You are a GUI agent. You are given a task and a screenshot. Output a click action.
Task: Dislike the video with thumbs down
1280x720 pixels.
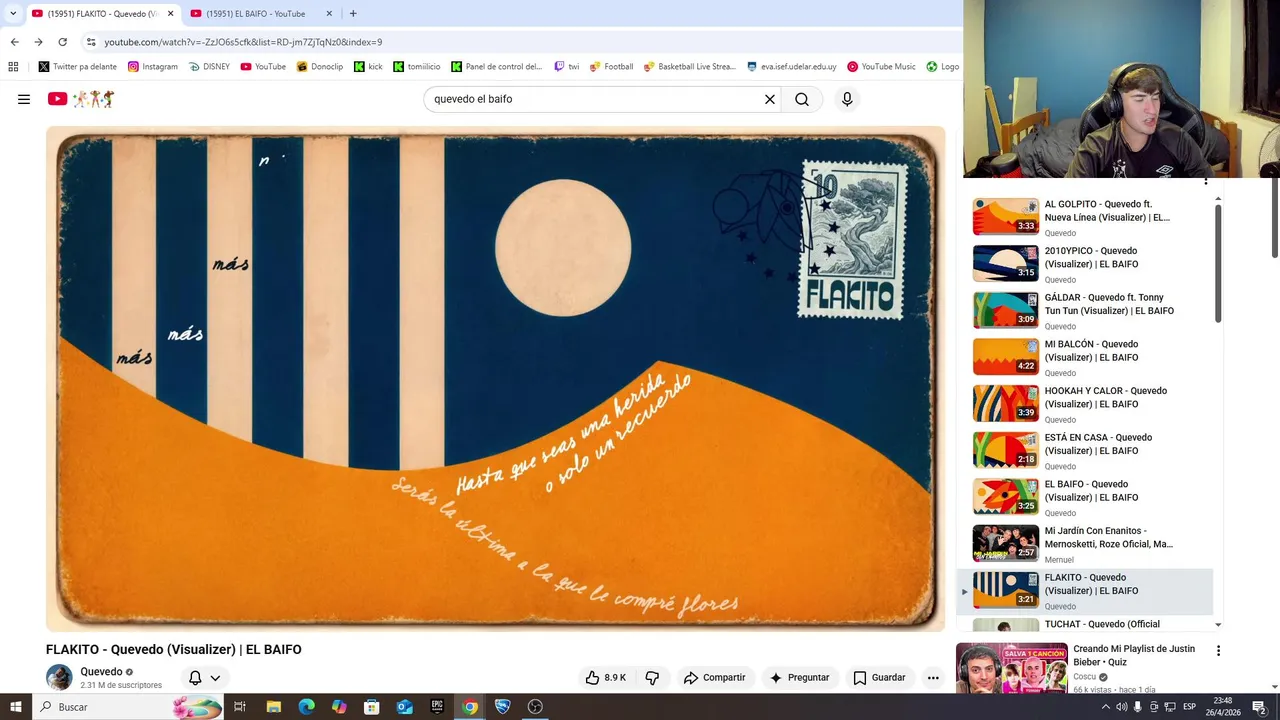click(652, 677)
